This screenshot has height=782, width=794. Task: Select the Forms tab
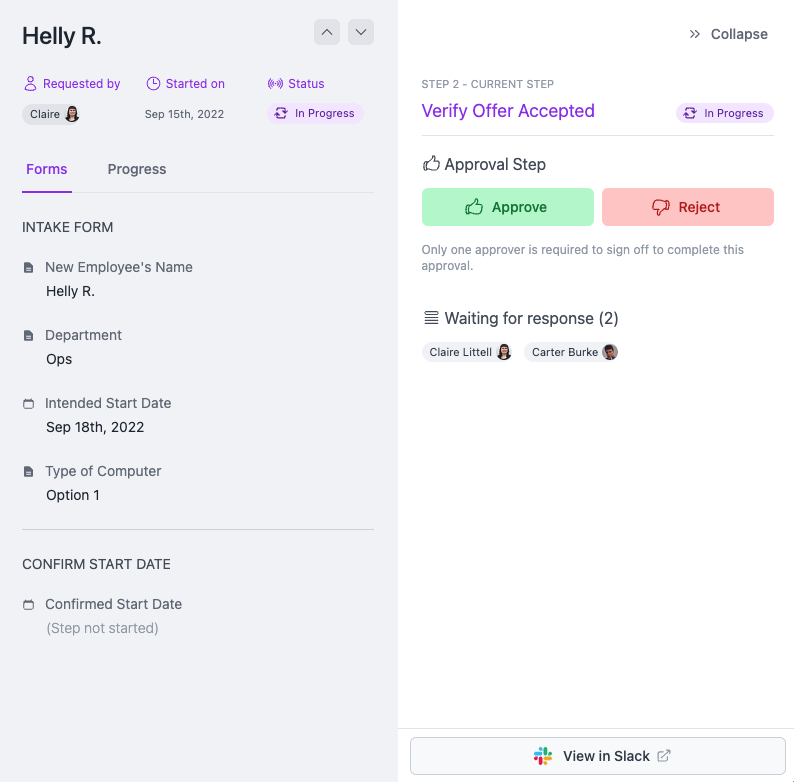(x=47, y=169)
